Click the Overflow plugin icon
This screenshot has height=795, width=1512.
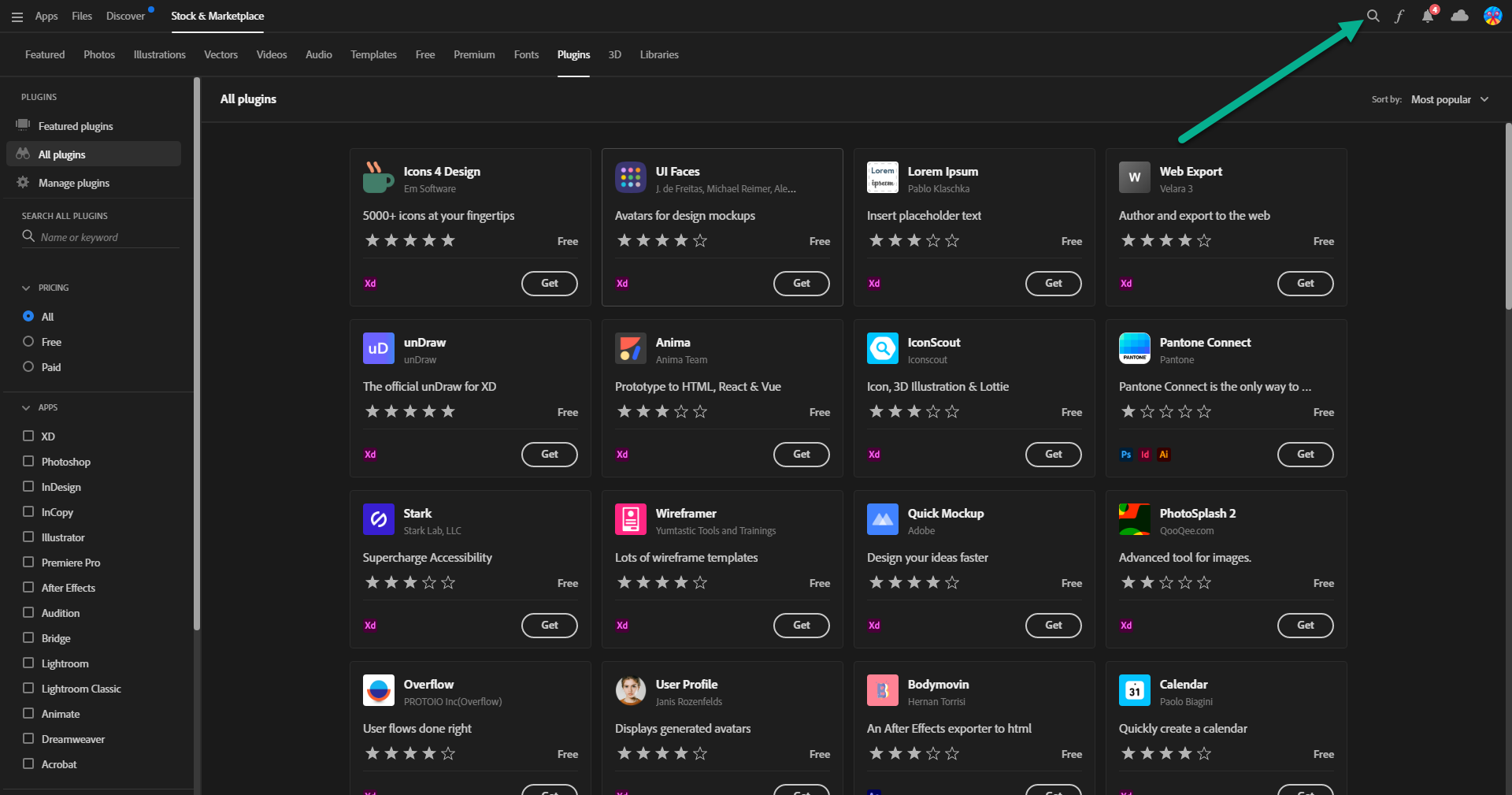pyautogui.click(x=379, y=690)
